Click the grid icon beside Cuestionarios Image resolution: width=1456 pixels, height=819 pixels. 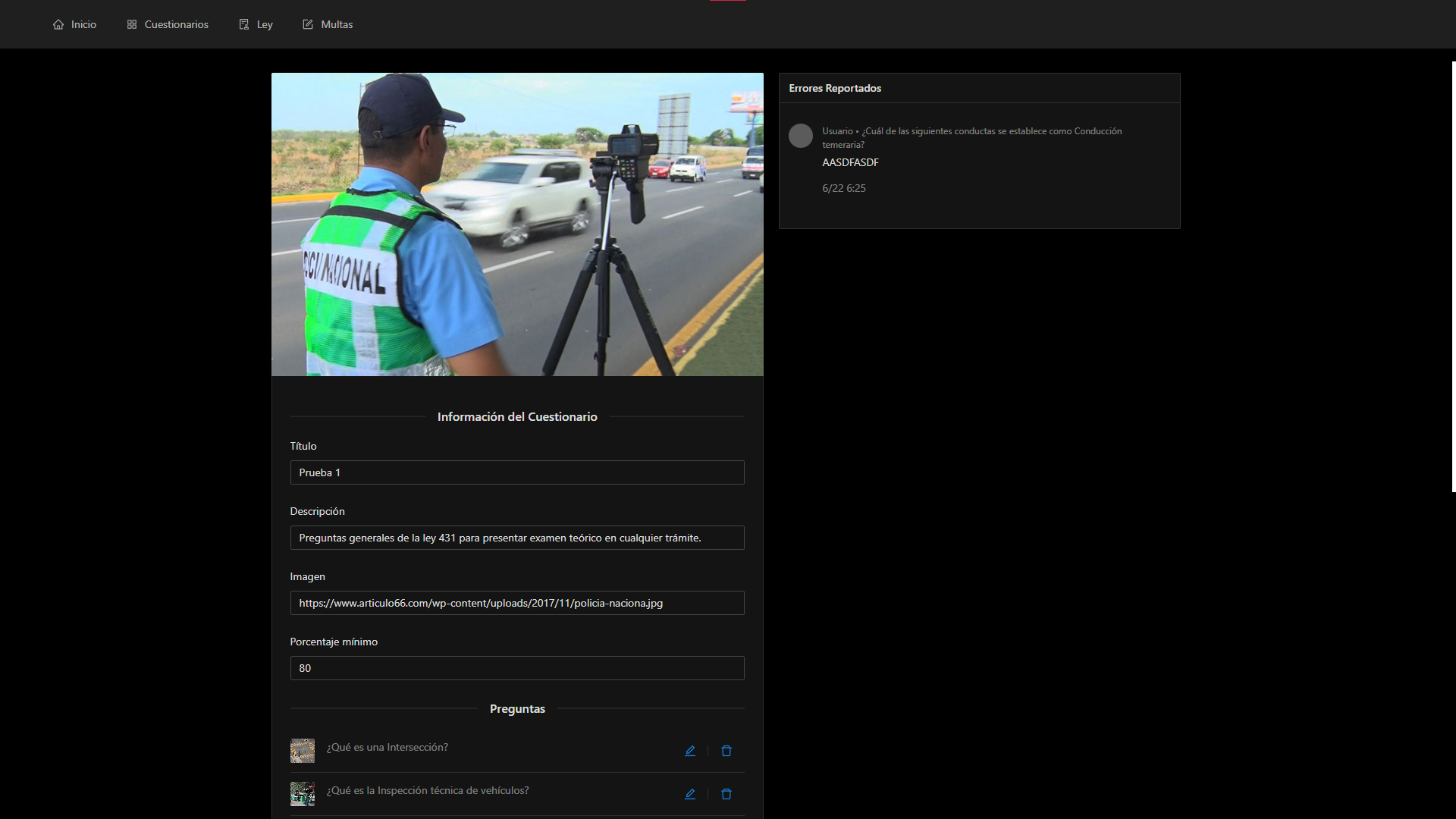(x=132, y=24)
